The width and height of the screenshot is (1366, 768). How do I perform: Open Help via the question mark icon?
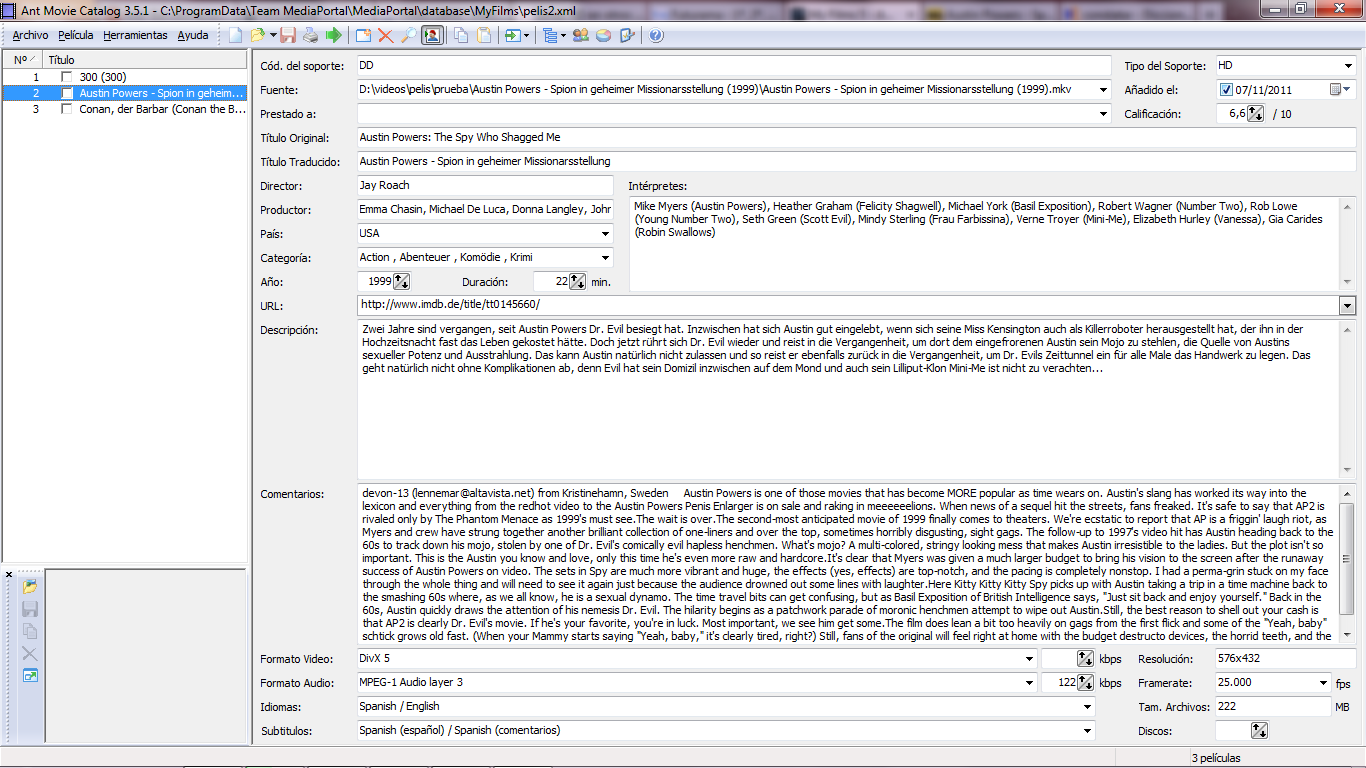pos(656,36)
